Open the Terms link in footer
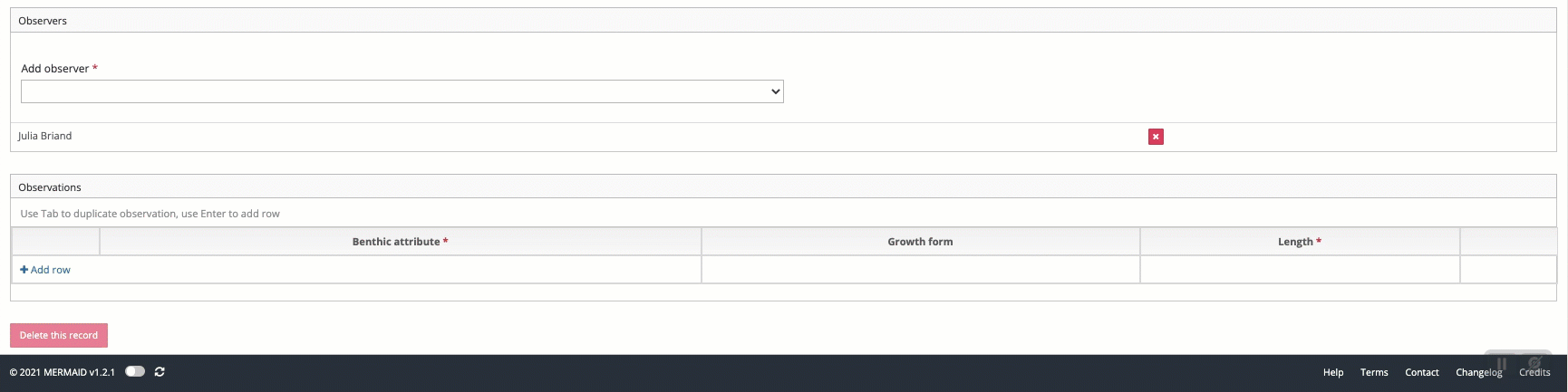Viewport: 1568px width, 392px height. click(1374, 372)
